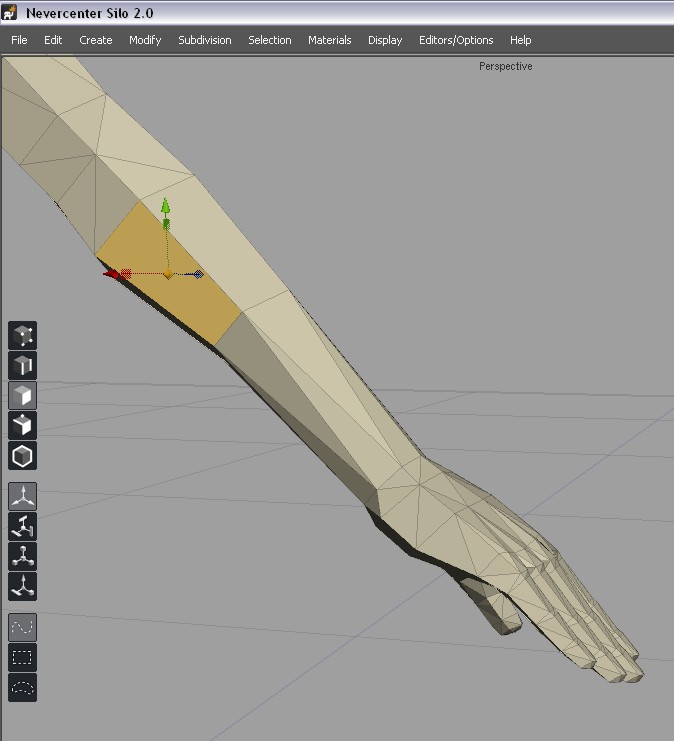Click the red X-axis scale cube
Screen dimensions: 674x741
[126, 274]
